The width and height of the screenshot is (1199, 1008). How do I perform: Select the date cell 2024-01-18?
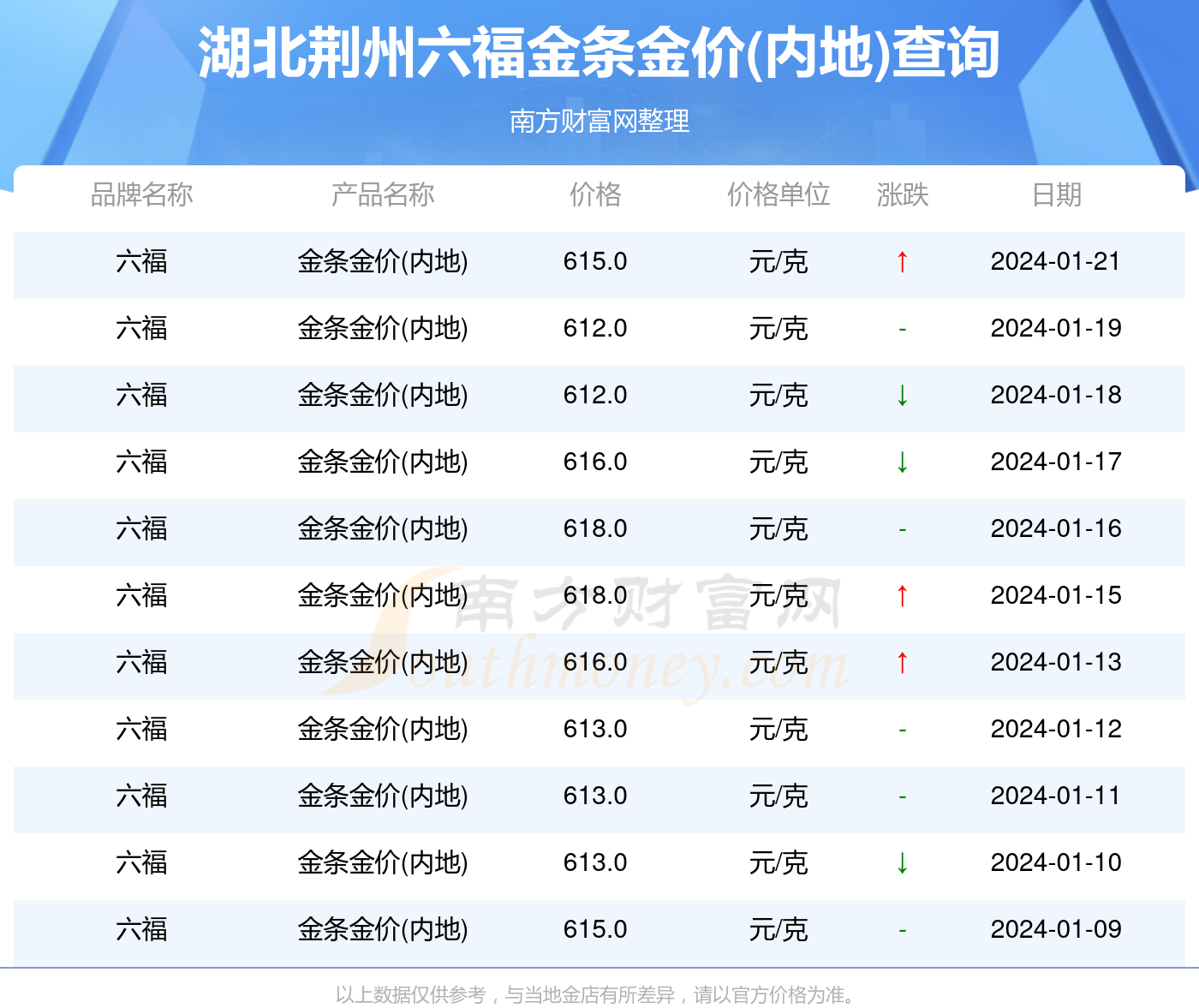[1056, 395]
